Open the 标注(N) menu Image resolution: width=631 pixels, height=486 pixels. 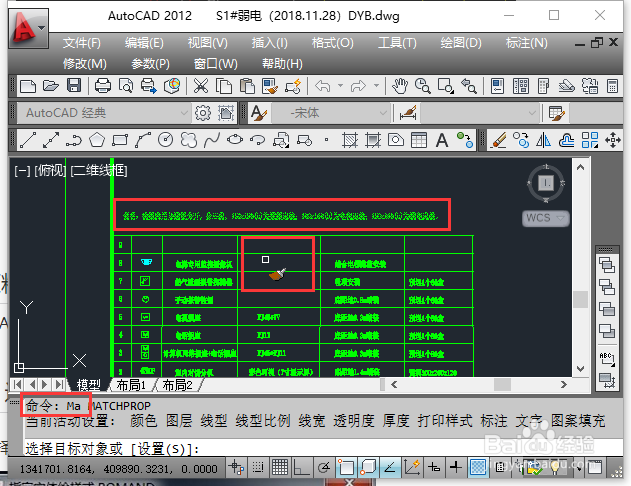526,43
